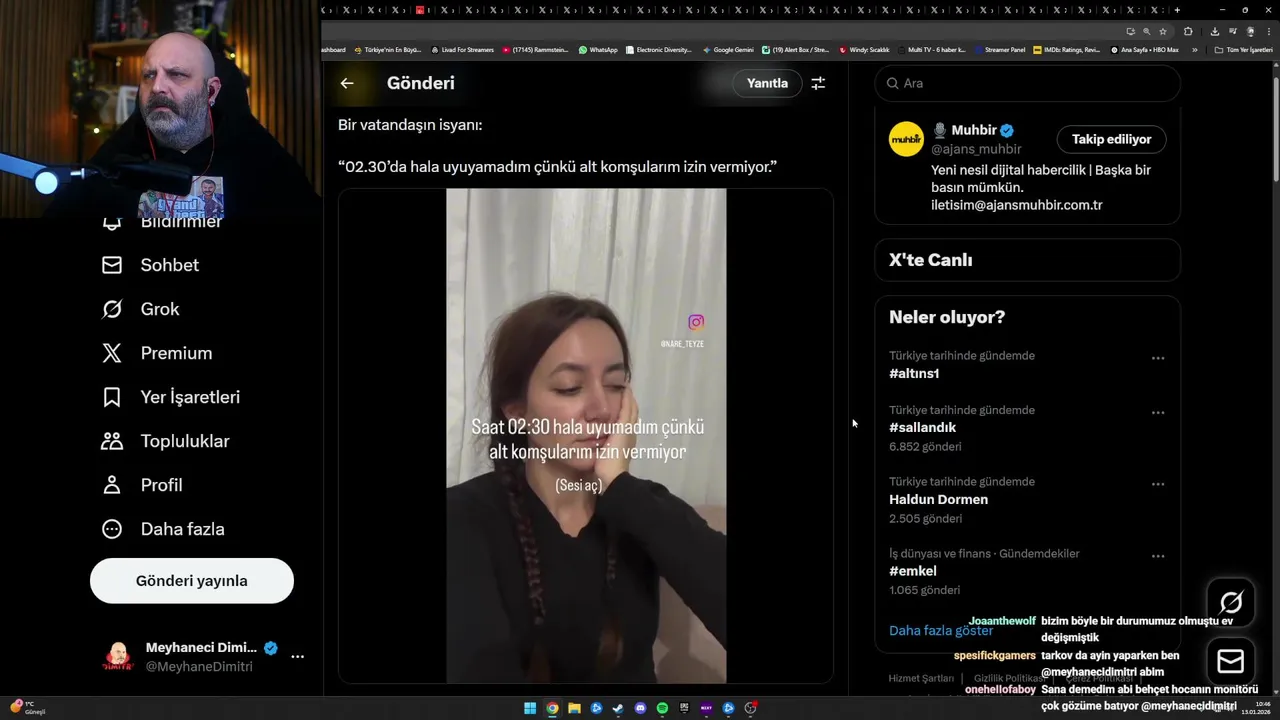1280x720 pixels.
Task: Open the WhatsApp bookmark
Action: [597, 49]
